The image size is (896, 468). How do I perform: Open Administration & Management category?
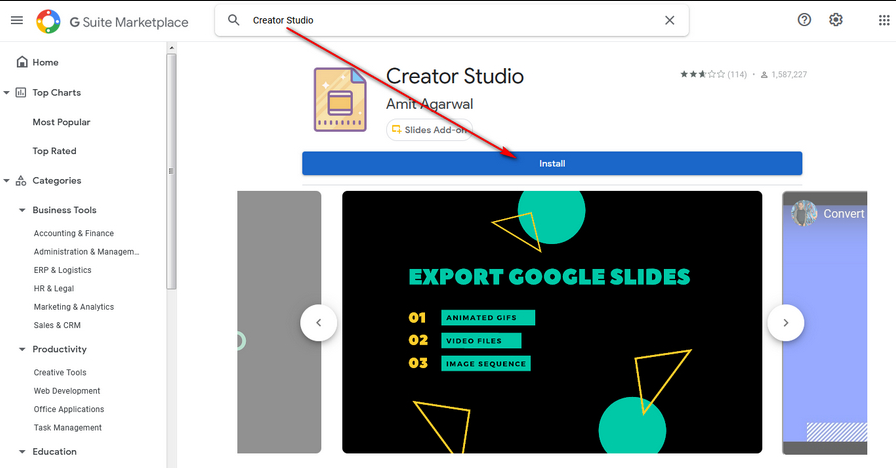coord(86,251)
